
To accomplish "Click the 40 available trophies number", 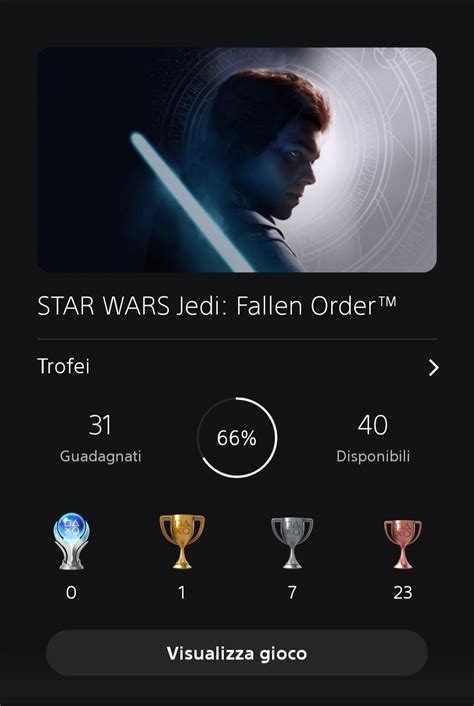I will click(373, 425).
